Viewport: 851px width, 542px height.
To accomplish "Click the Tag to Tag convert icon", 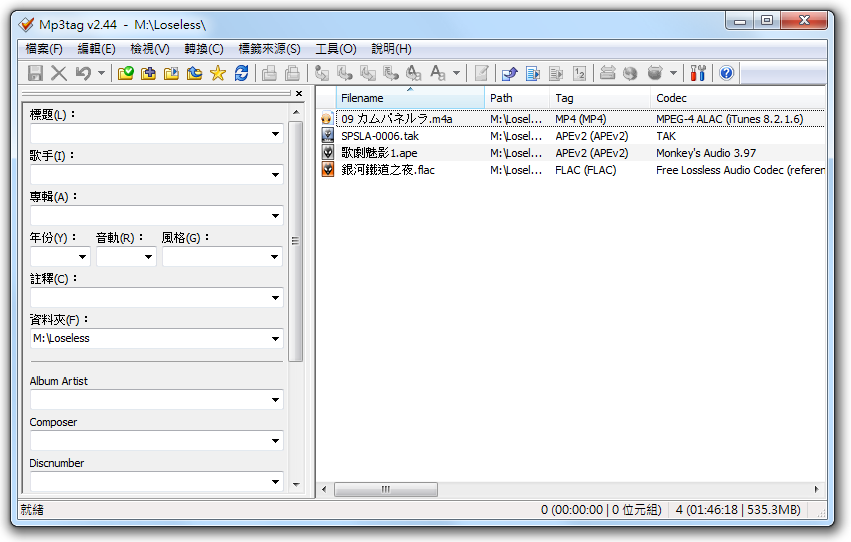I will (414, 73).
